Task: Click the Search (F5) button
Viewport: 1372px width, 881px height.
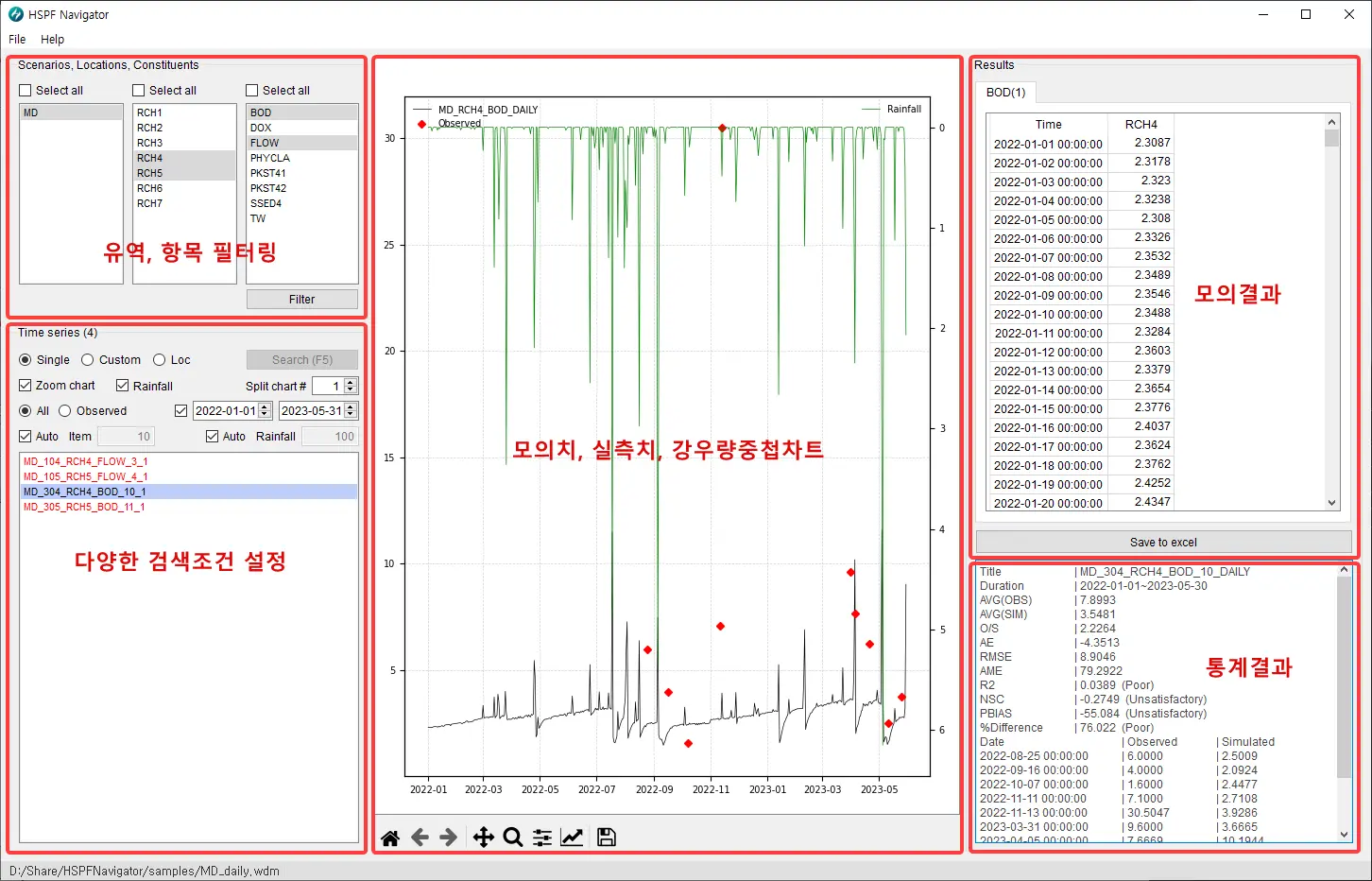Action: tap(302, 360)
